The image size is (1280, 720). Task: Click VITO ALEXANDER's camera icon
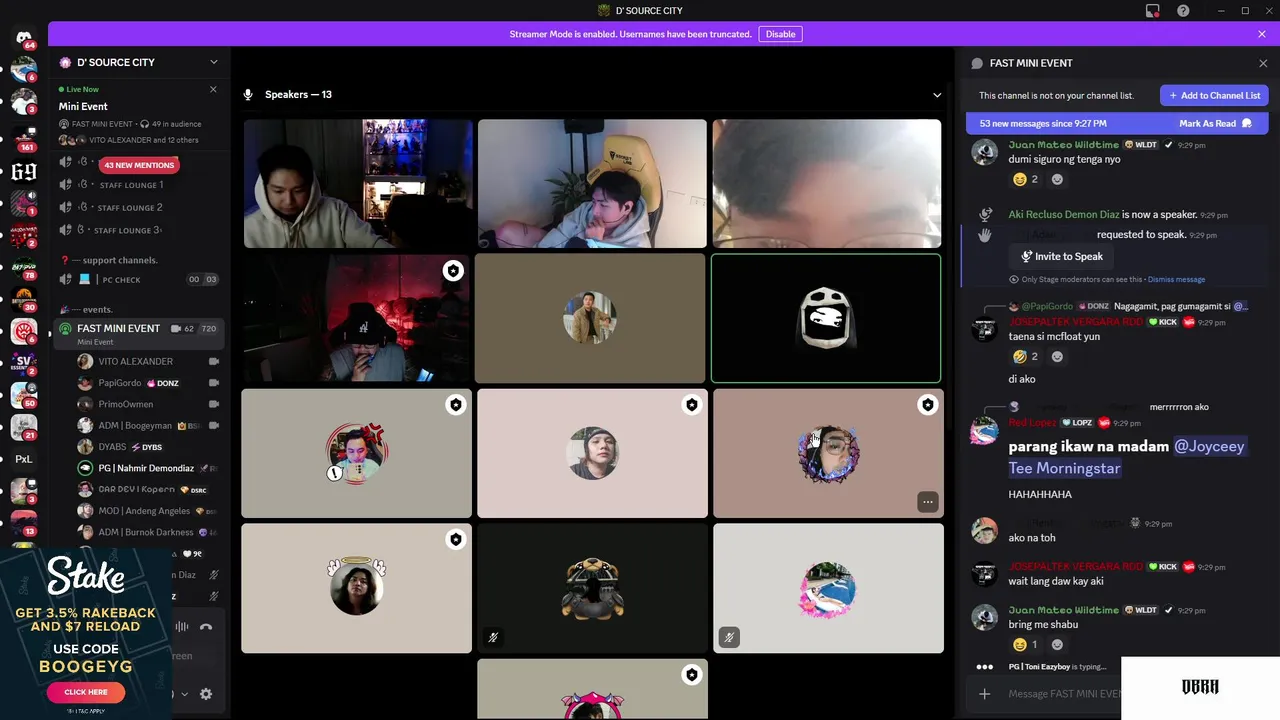(213, 361)
